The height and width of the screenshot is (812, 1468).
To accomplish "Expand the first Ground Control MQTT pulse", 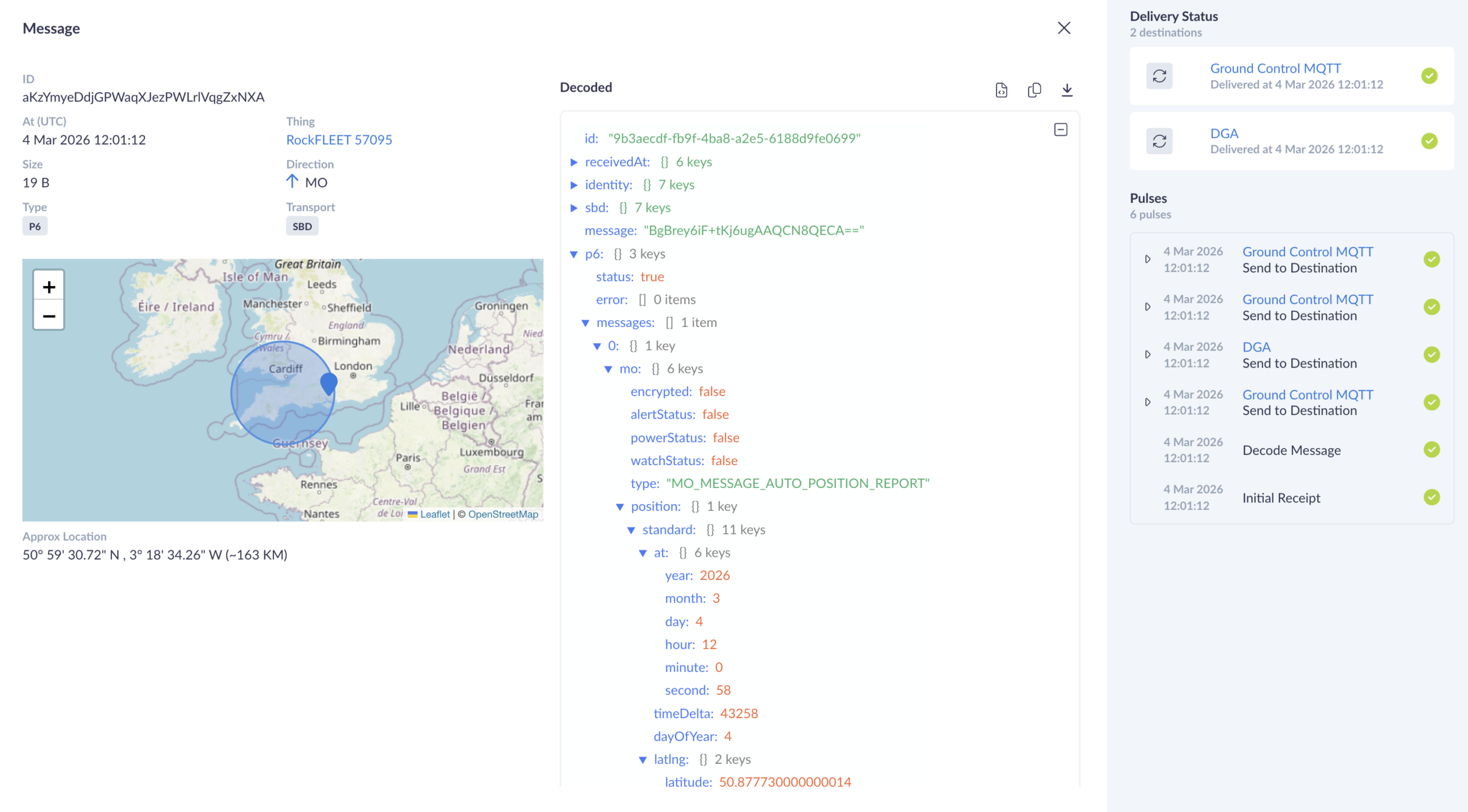I will pyautogui.click(x=1147, y=259).
